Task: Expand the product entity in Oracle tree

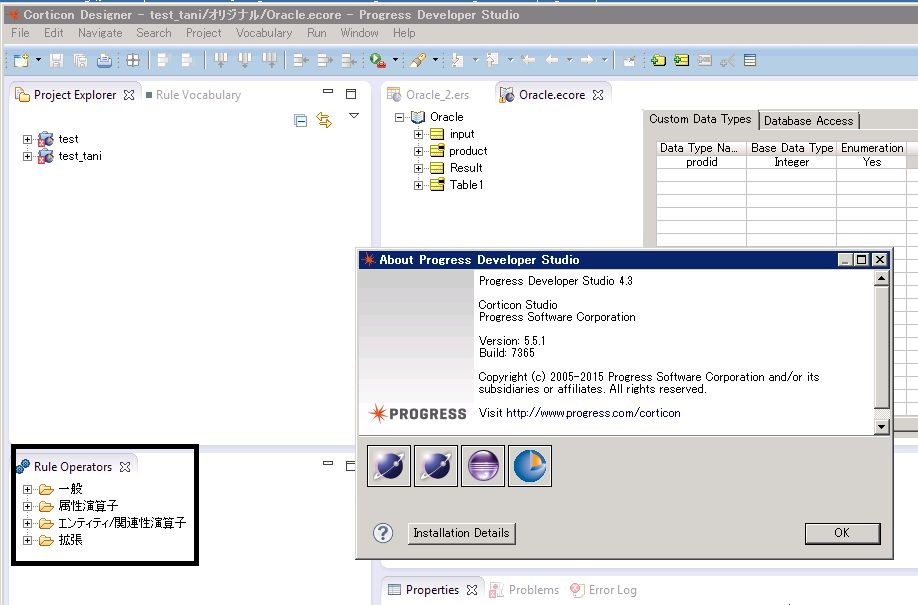Action: point(418,151)
